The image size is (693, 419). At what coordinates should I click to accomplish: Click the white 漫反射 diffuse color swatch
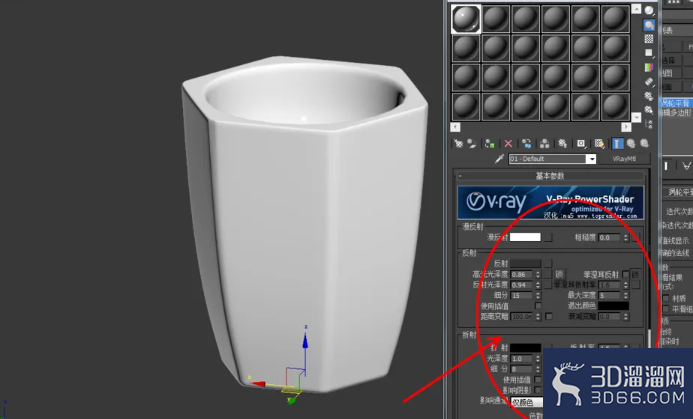[525, 237]
